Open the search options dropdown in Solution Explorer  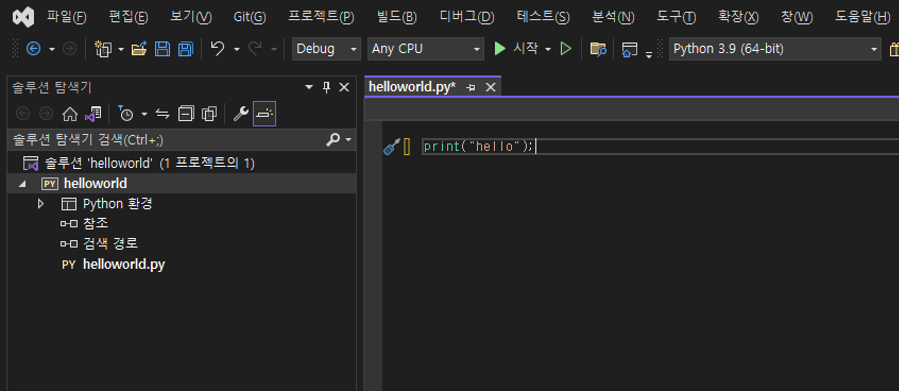click(348, 140)
